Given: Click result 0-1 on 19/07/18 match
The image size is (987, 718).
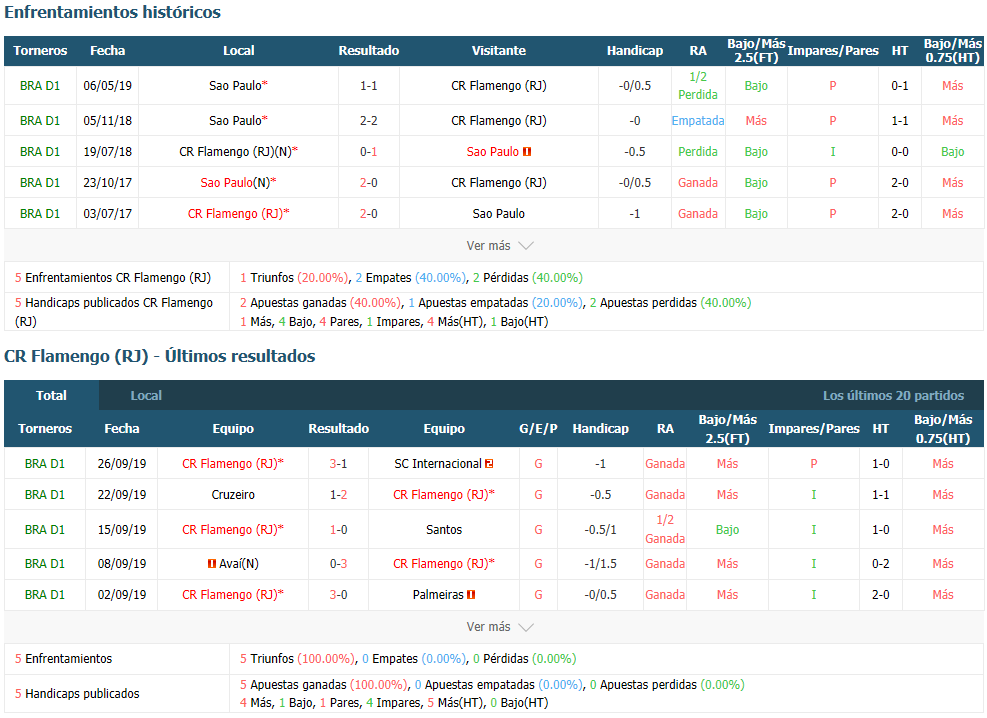Looking at the screenshot, I should [x=369, y=152].
